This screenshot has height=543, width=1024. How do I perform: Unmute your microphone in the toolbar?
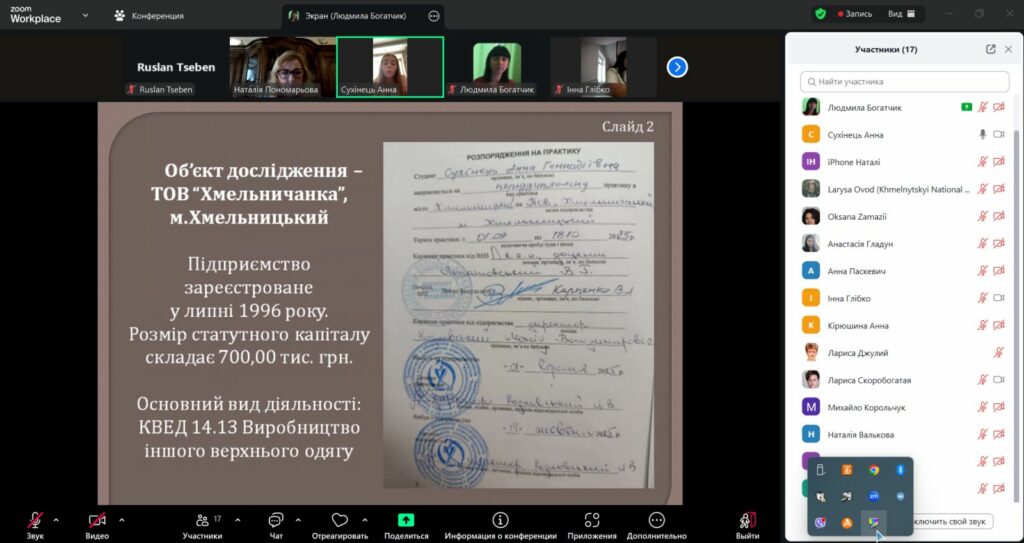(x=35, y=520)
